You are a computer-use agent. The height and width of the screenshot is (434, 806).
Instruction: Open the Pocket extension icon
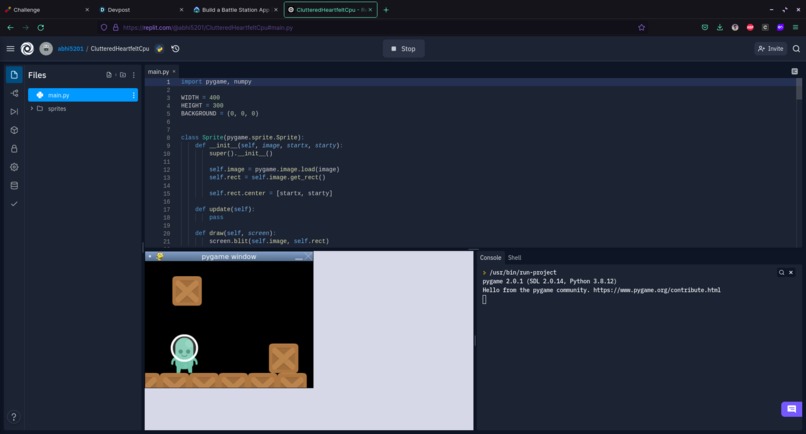click(705, 28)
